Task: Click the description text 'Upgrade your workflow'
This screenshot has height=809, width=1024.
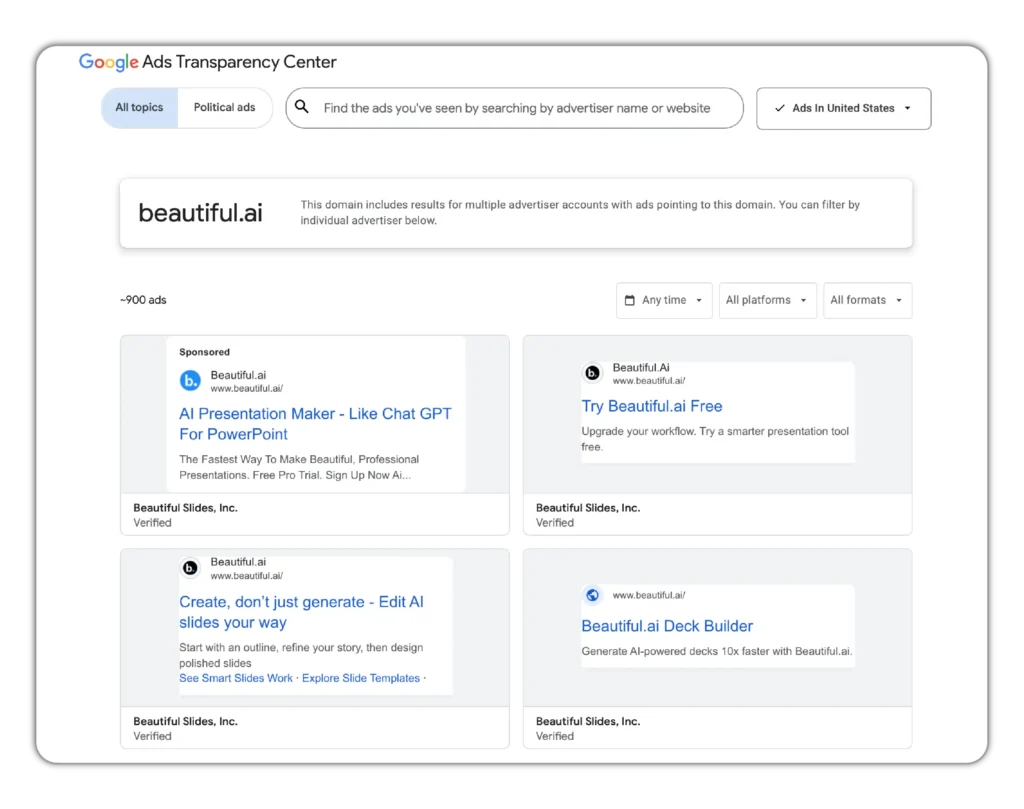Action: click(x=715, y=439)
